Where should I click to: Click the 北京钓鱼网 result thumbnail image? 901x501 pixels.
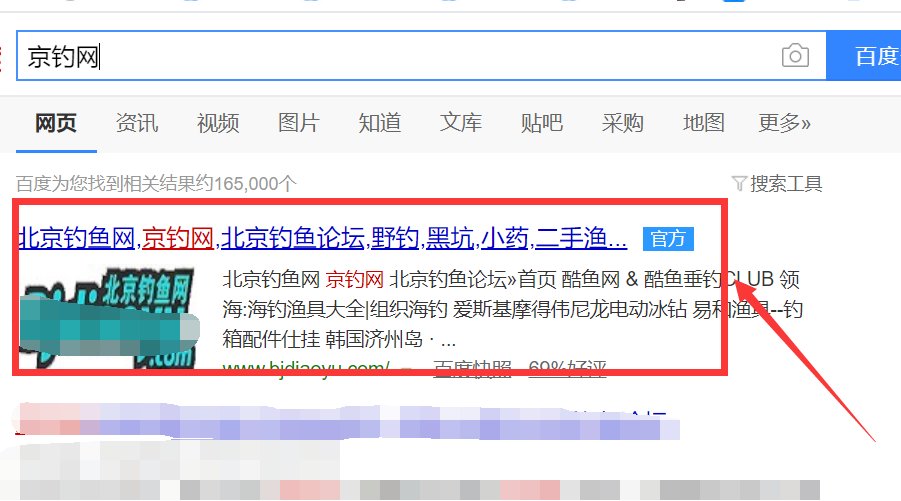coord(109,318)
